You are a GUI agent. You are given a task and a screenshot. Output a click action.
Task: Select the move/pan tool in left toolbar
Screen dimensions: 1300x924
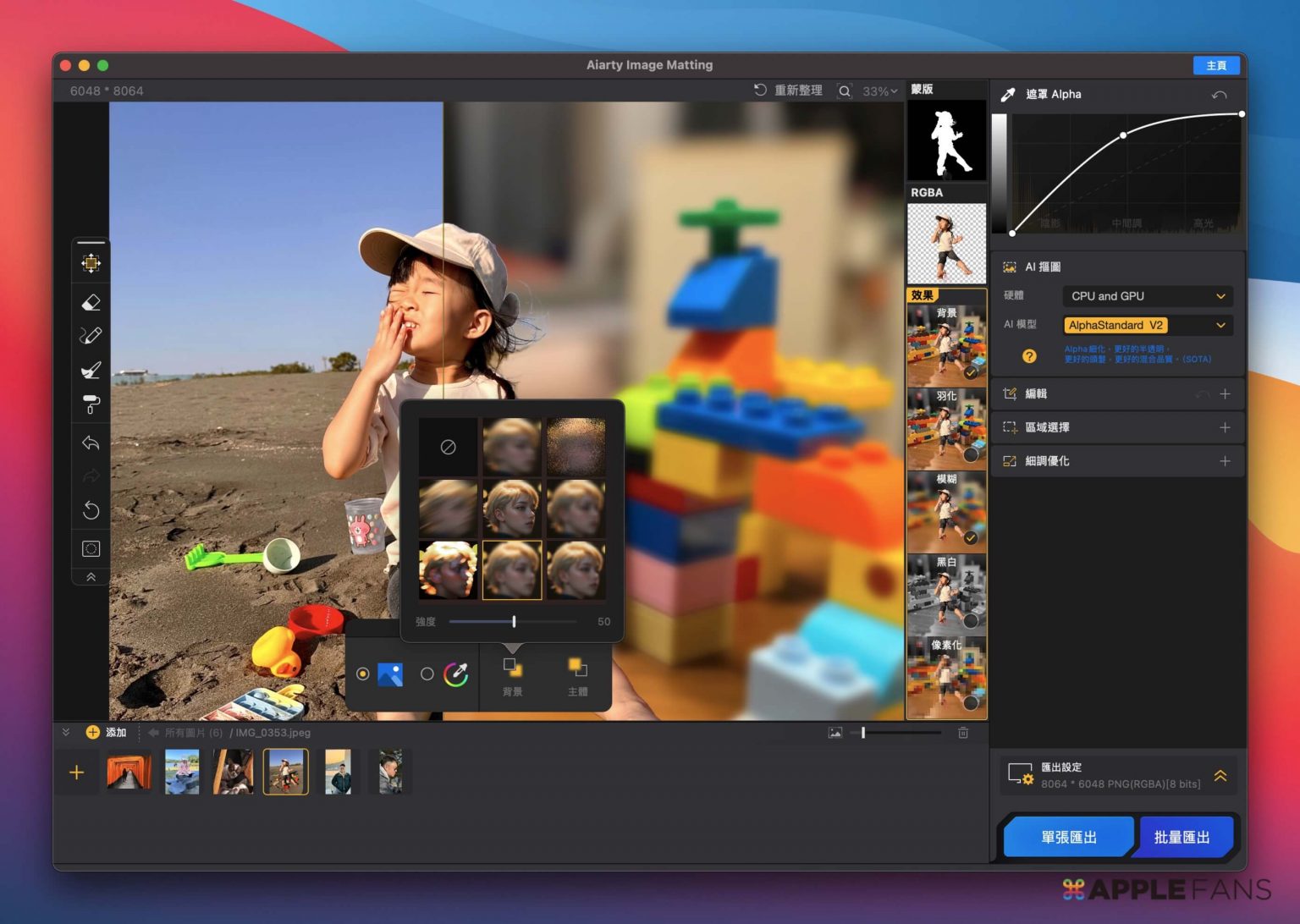[x=91, y=263]
